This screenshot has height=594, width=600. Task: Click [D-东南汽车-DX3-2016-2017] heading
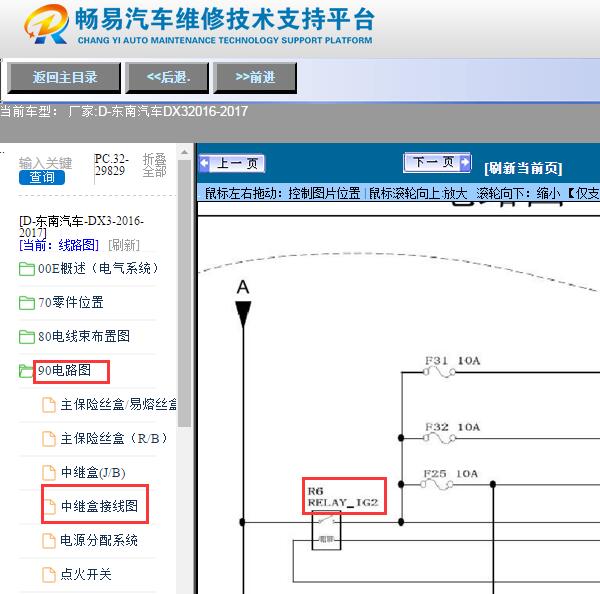pos(82,227)
